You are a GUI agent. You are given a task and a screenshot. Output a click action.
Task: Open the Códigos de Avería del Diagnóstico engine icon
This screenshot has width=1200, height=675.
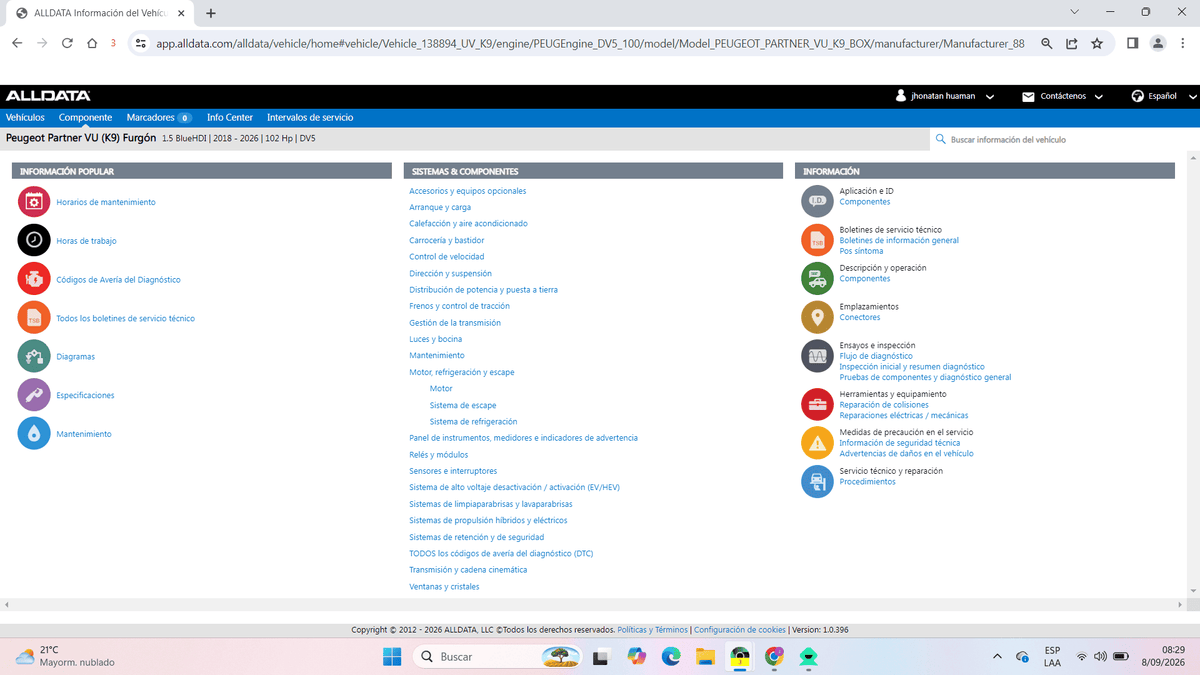(34, 279)
